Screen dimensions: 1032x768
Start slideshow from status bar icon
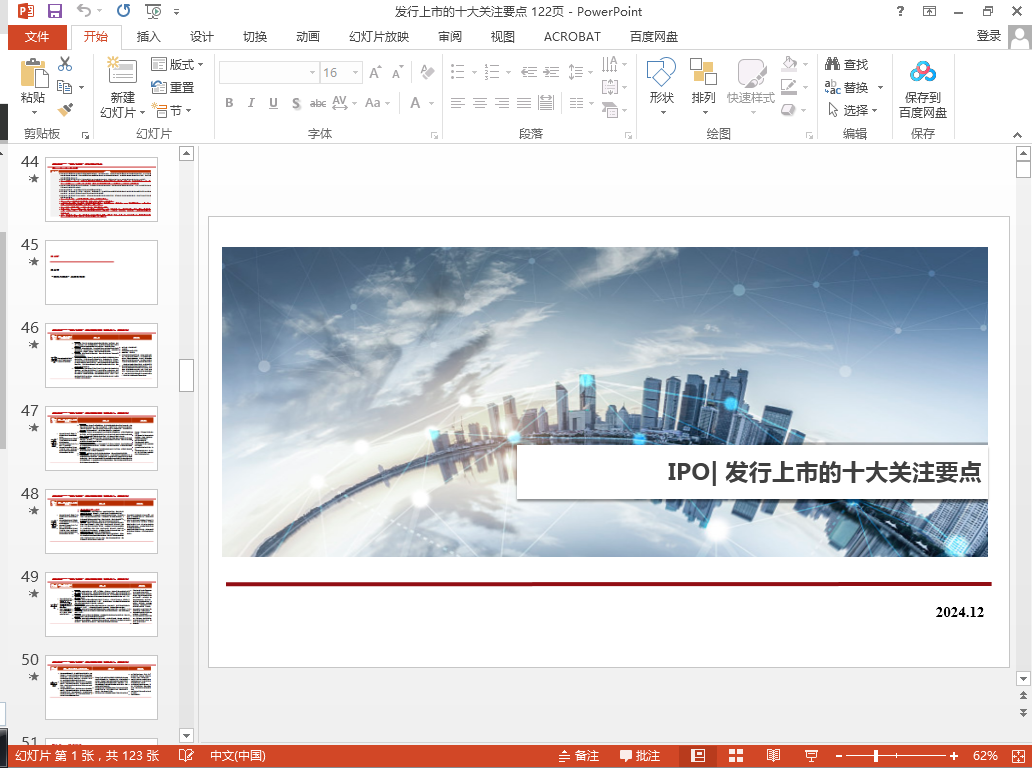[x=812, y=755]
